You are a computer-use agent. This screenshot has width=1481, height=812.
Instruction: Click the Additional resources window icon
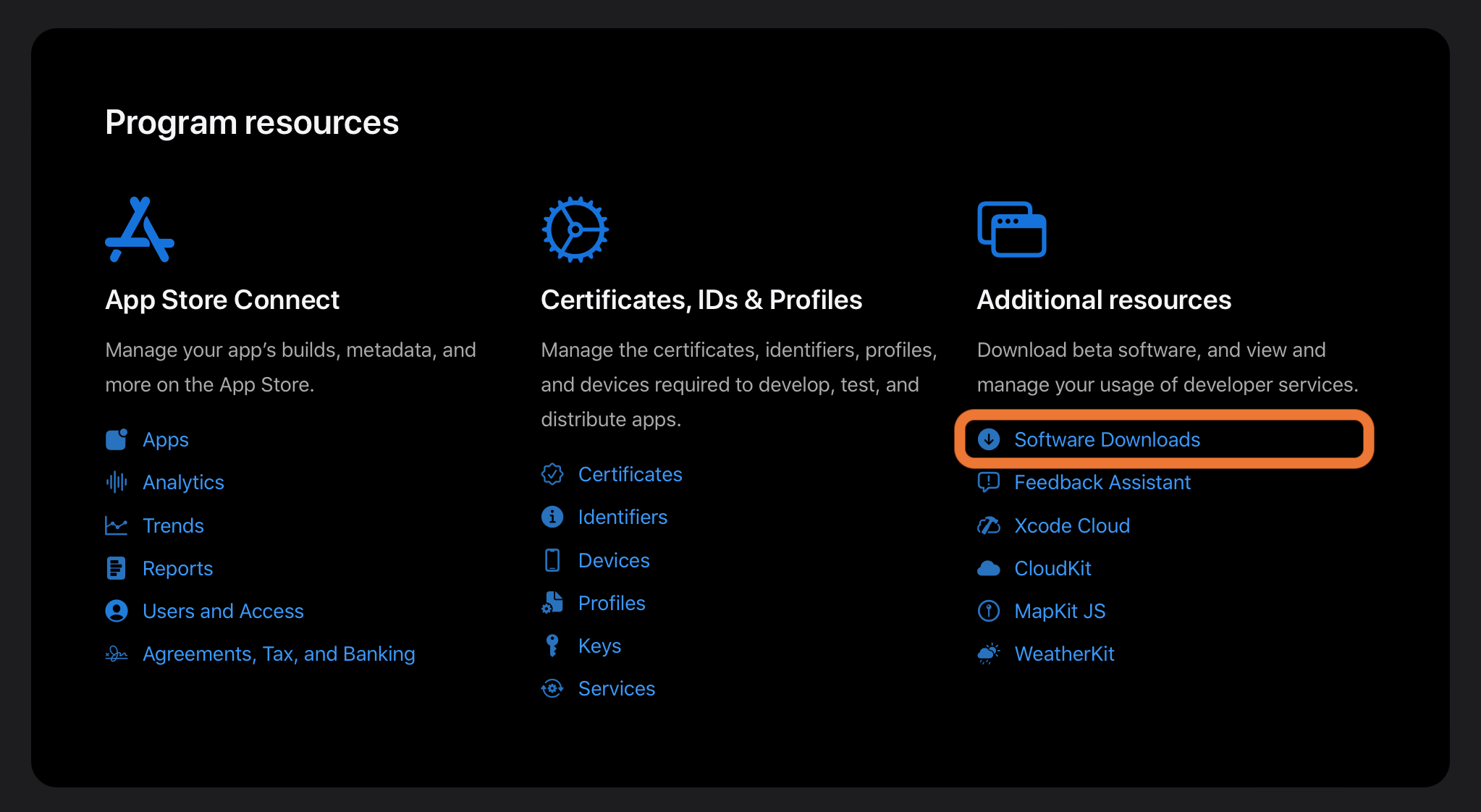pos(1011,229)
